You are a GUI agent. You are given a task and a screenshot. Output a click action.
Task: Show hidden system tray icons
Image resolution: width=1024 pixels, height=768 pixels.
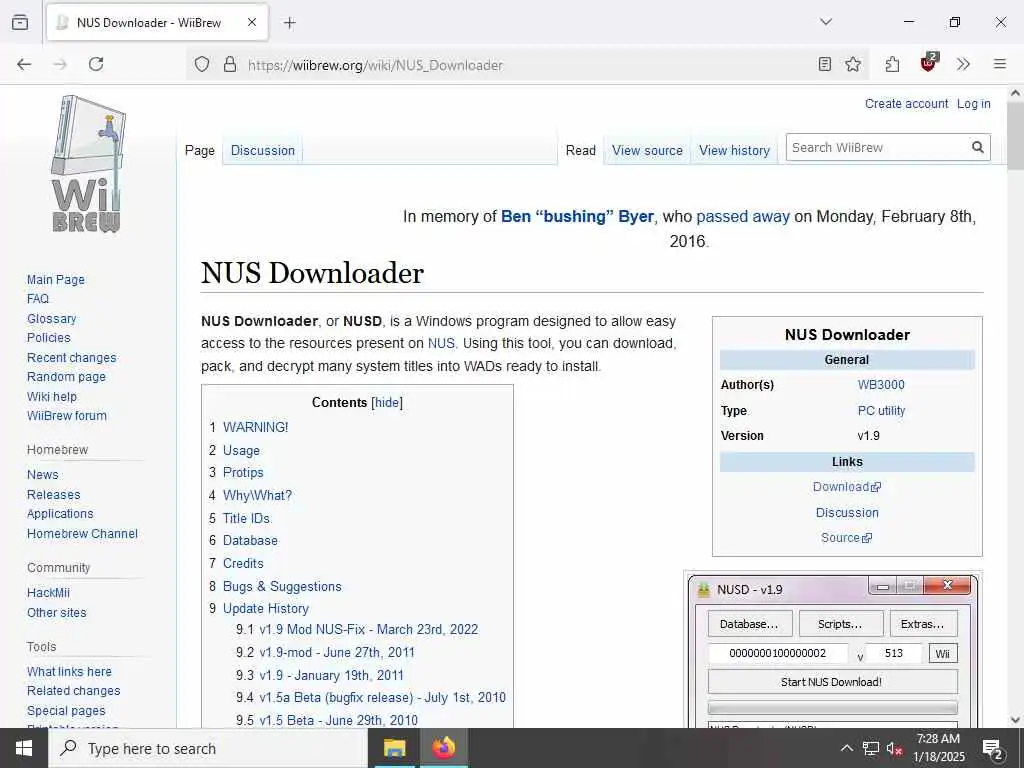click(x=846, y=748)
